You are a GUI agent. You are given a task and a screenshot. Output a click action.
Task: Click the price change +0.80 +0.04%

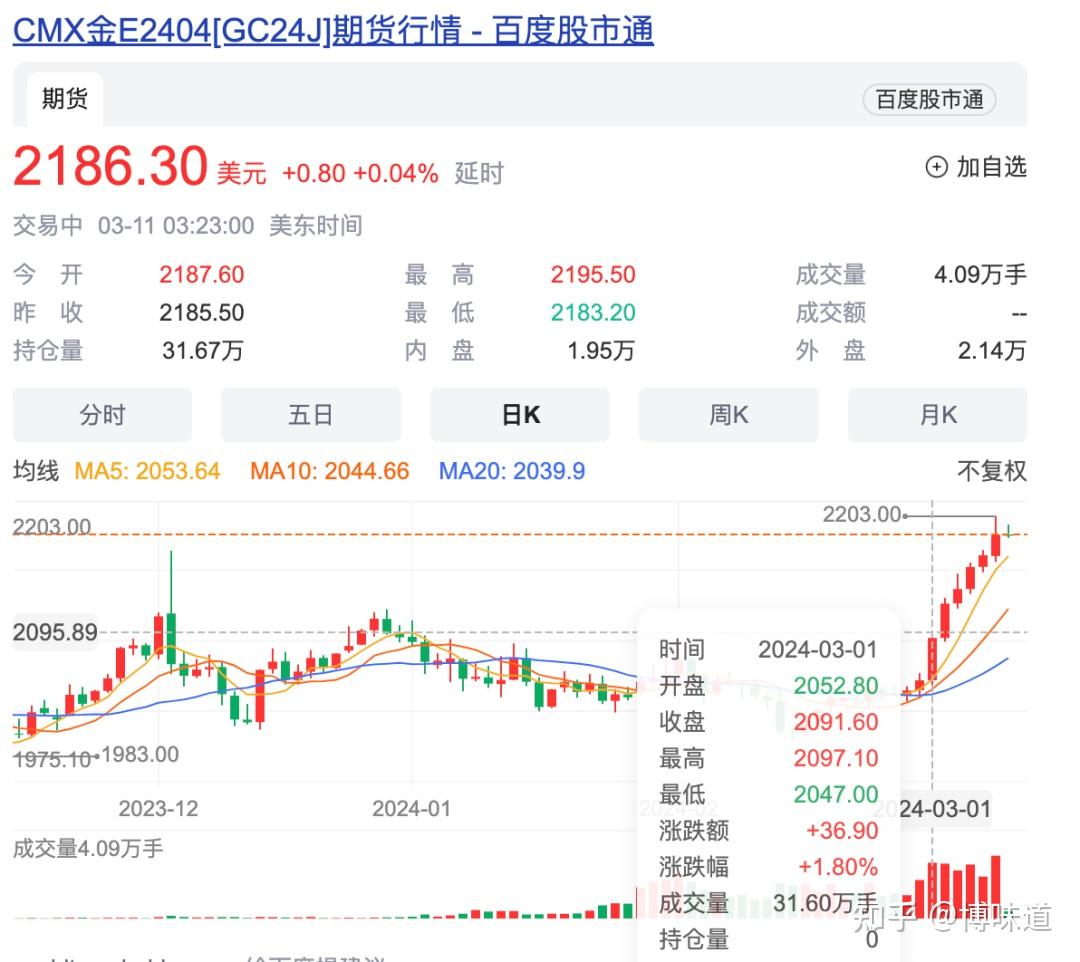[360, 174]
